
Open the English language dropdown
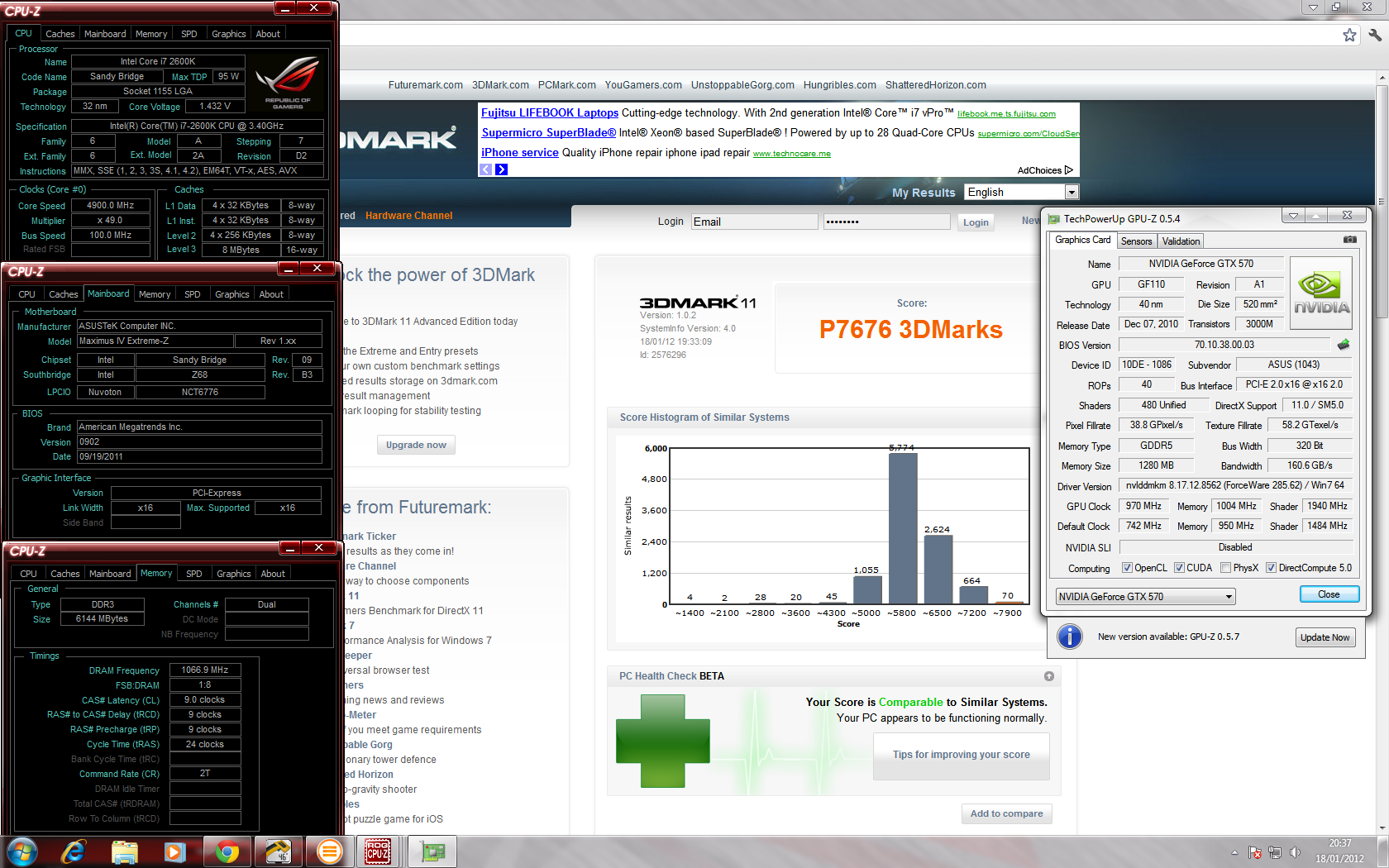coord(1021,192)
